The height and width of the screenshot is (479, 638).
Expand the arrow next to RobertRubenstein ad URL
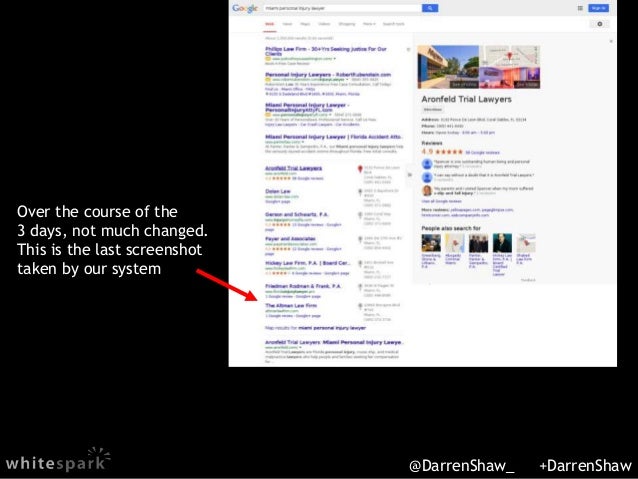coord(347,80)
